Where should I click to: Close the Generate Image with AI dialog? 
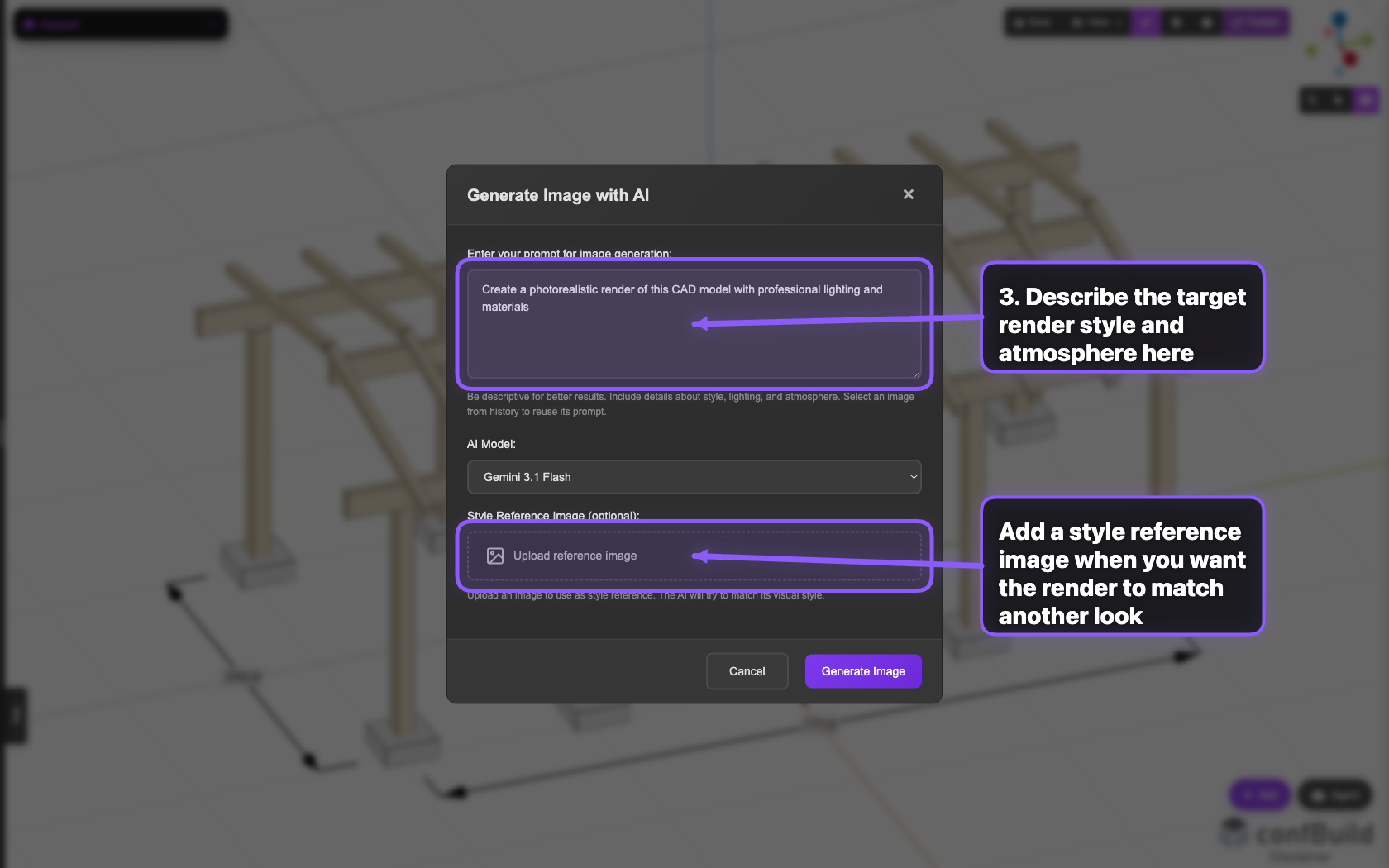pos(908,194)
